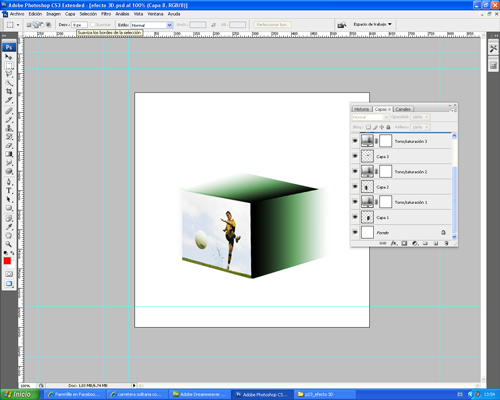The height and width of the screenshot is (400, 500).
Task: Select the Capa 2 layer thumbnail
Action: pos(367,187)
